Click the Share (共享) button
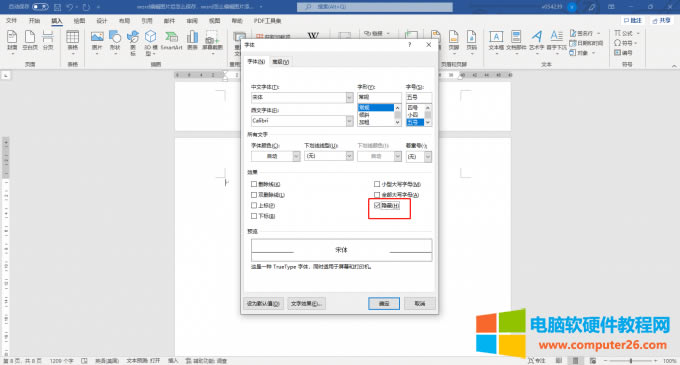The height and width of the screenshot is (365, 680). click(x=661, y=21)
